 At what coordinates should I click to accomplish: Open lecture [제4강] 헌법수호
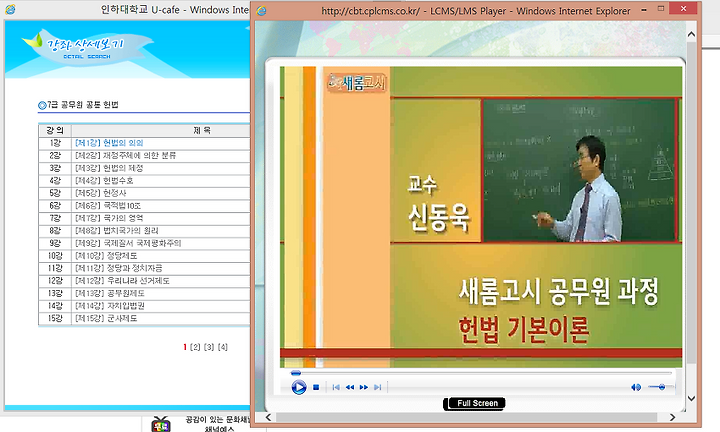pos(104,180)
